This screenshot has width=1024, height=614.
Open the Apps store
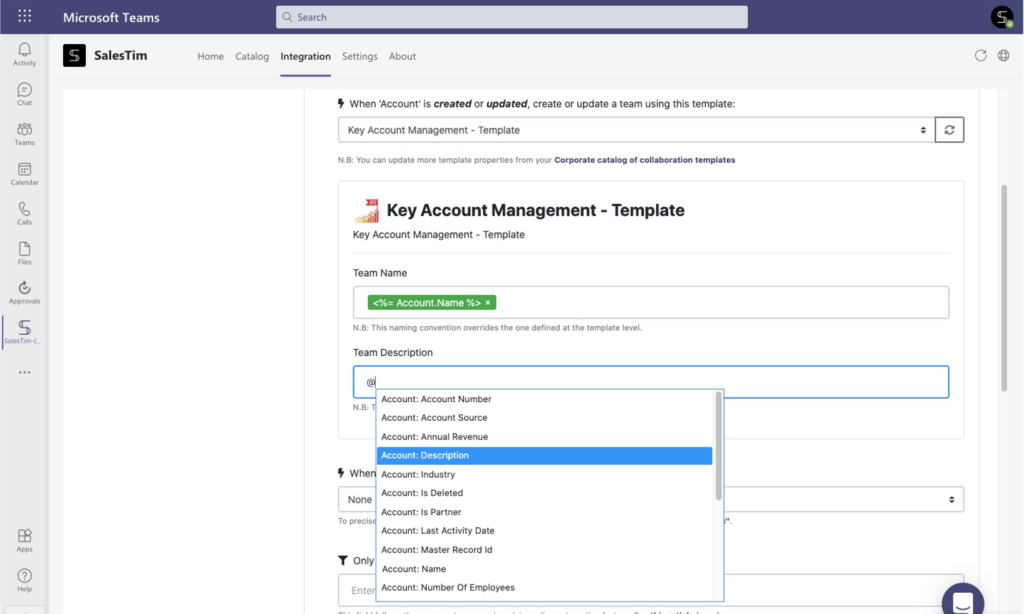[24, 540]
